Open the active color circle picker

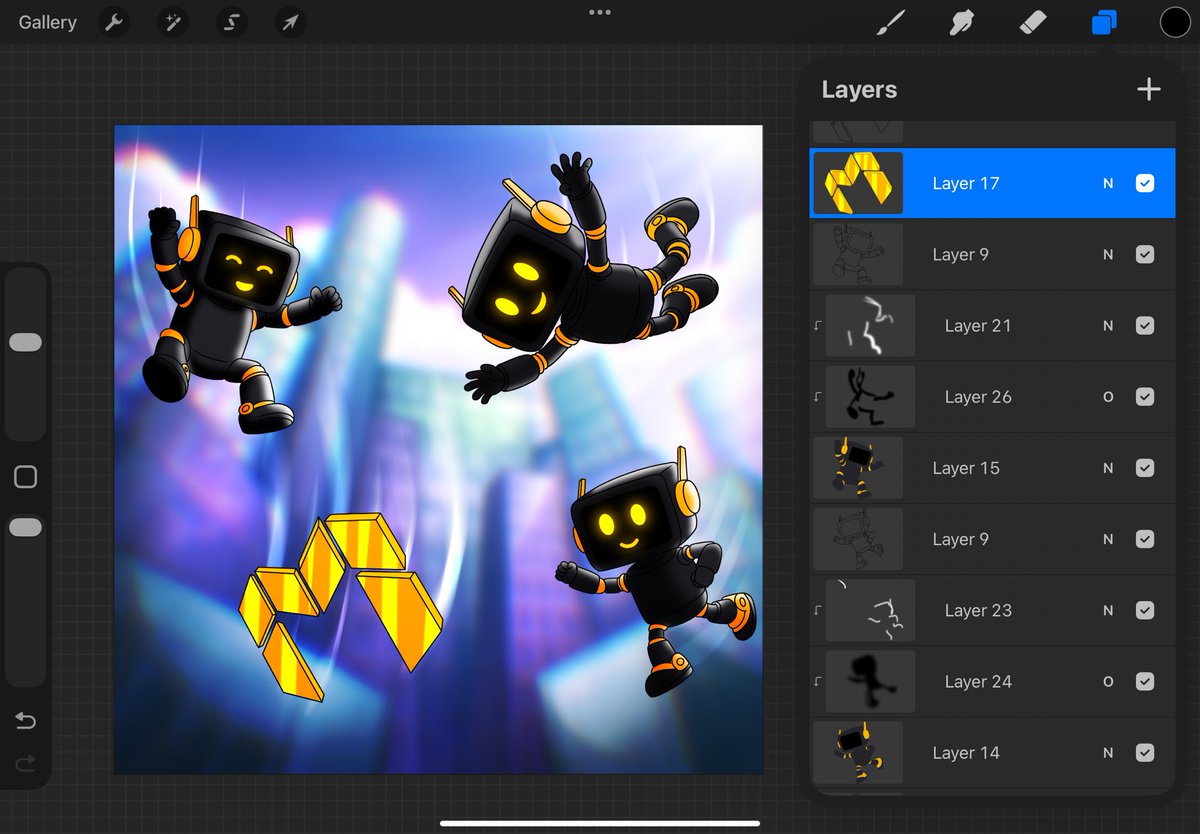coord(1175,22)
